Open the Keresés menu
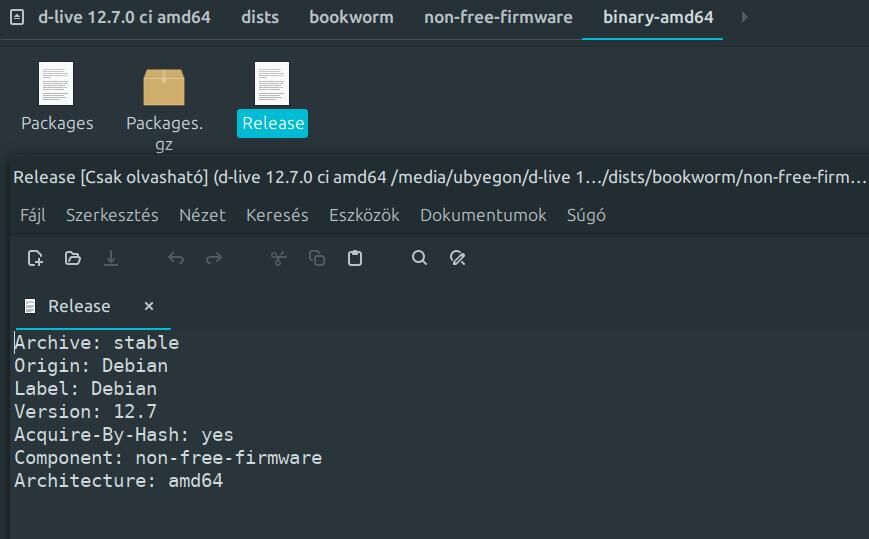 (277, 215)
